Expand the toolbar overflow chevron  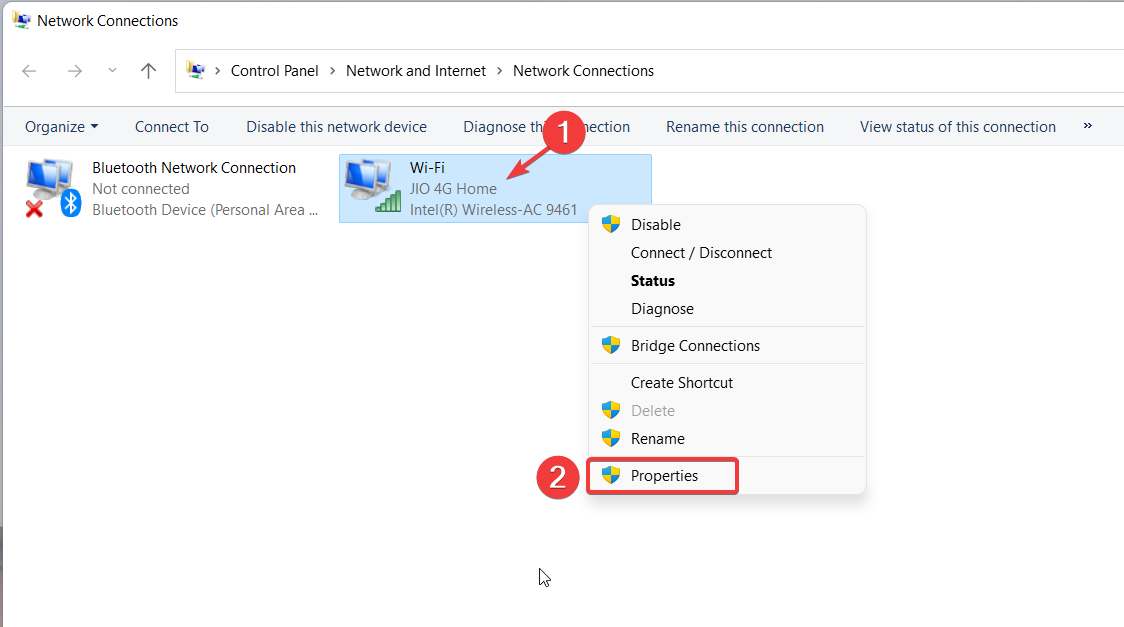(x=1087, y=126)
